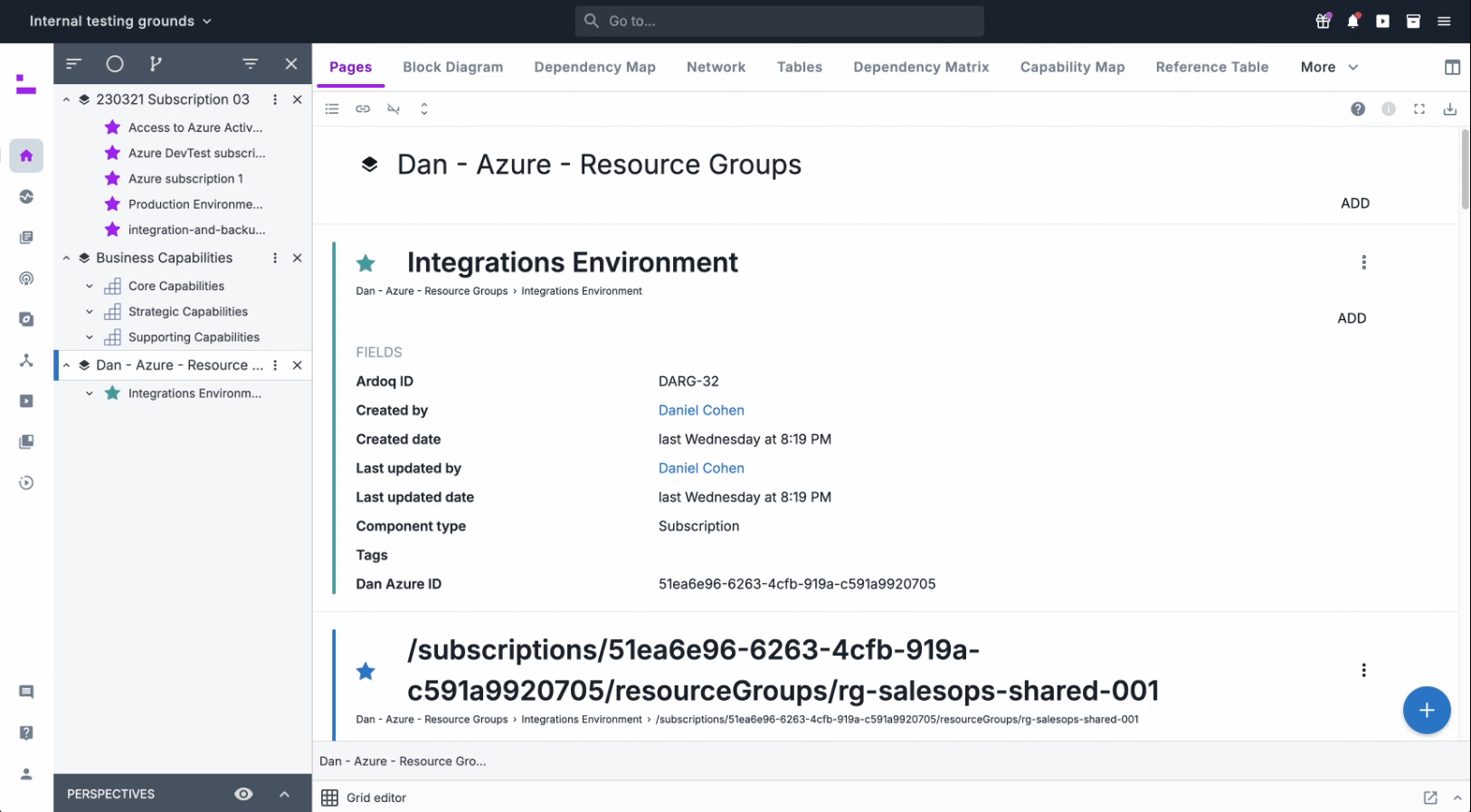This screenshot has height=812, width=1471.
Task: Collapse the Business Capabilities workspace
Action: 67,259
